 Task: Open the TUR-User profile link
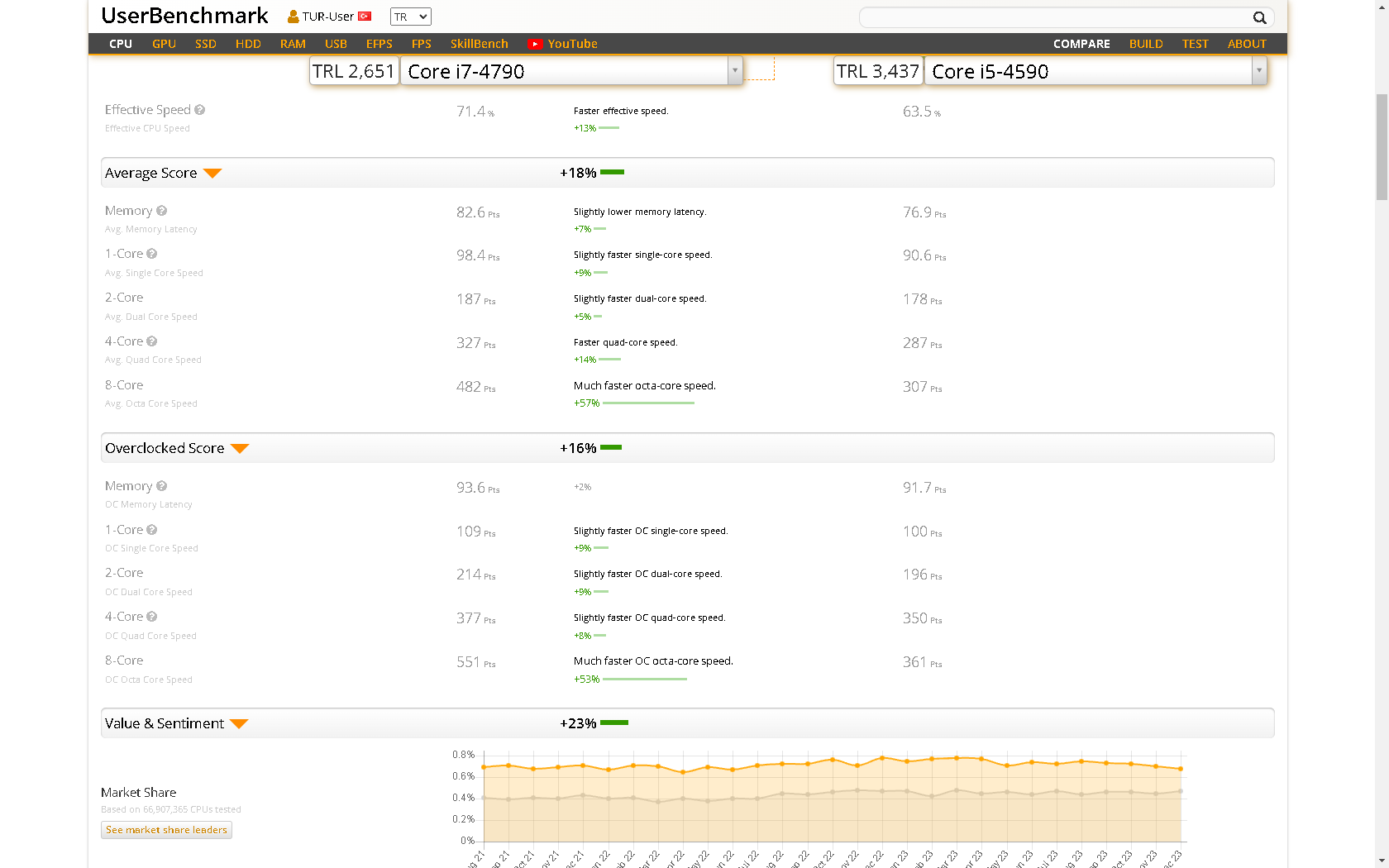[x=328, y=17]
